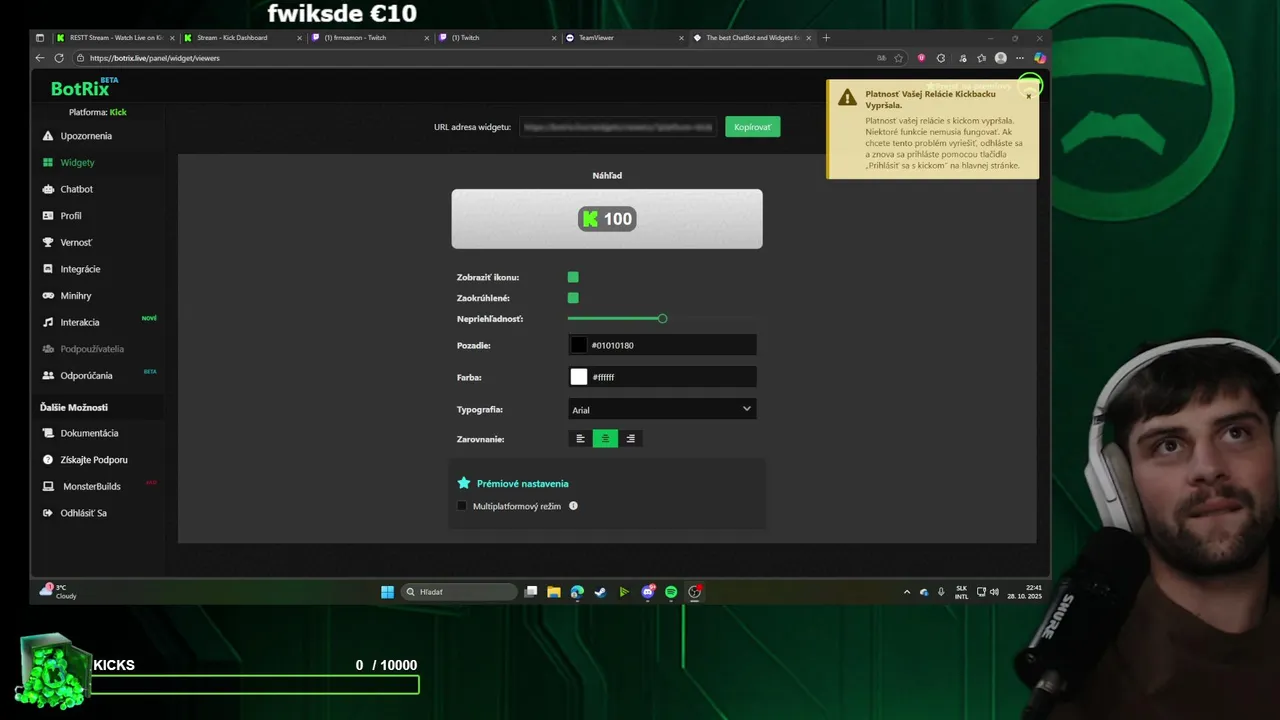Click the browser back arrow

click(41, 58)
